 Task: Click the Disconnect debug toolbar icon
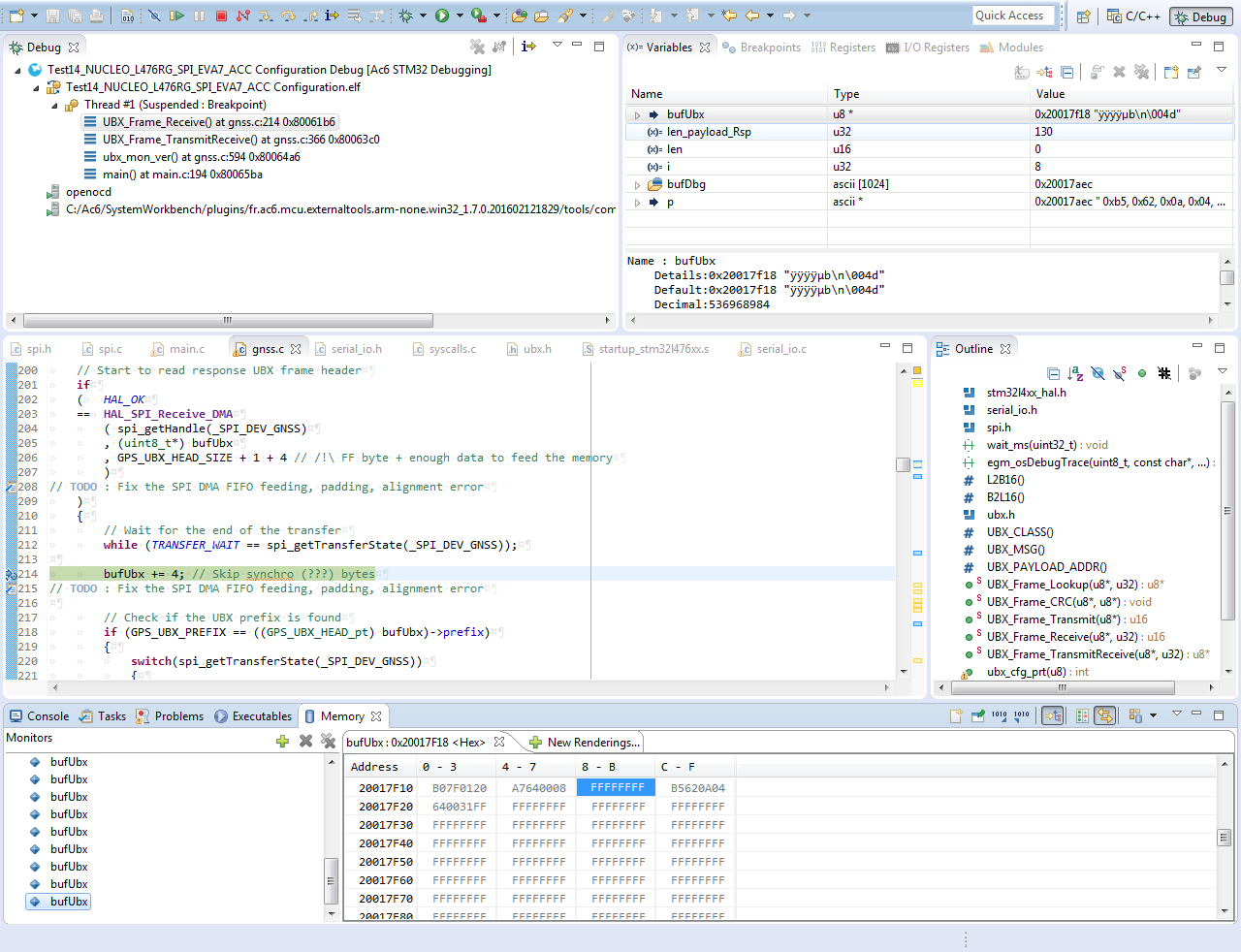click(243, 16)
